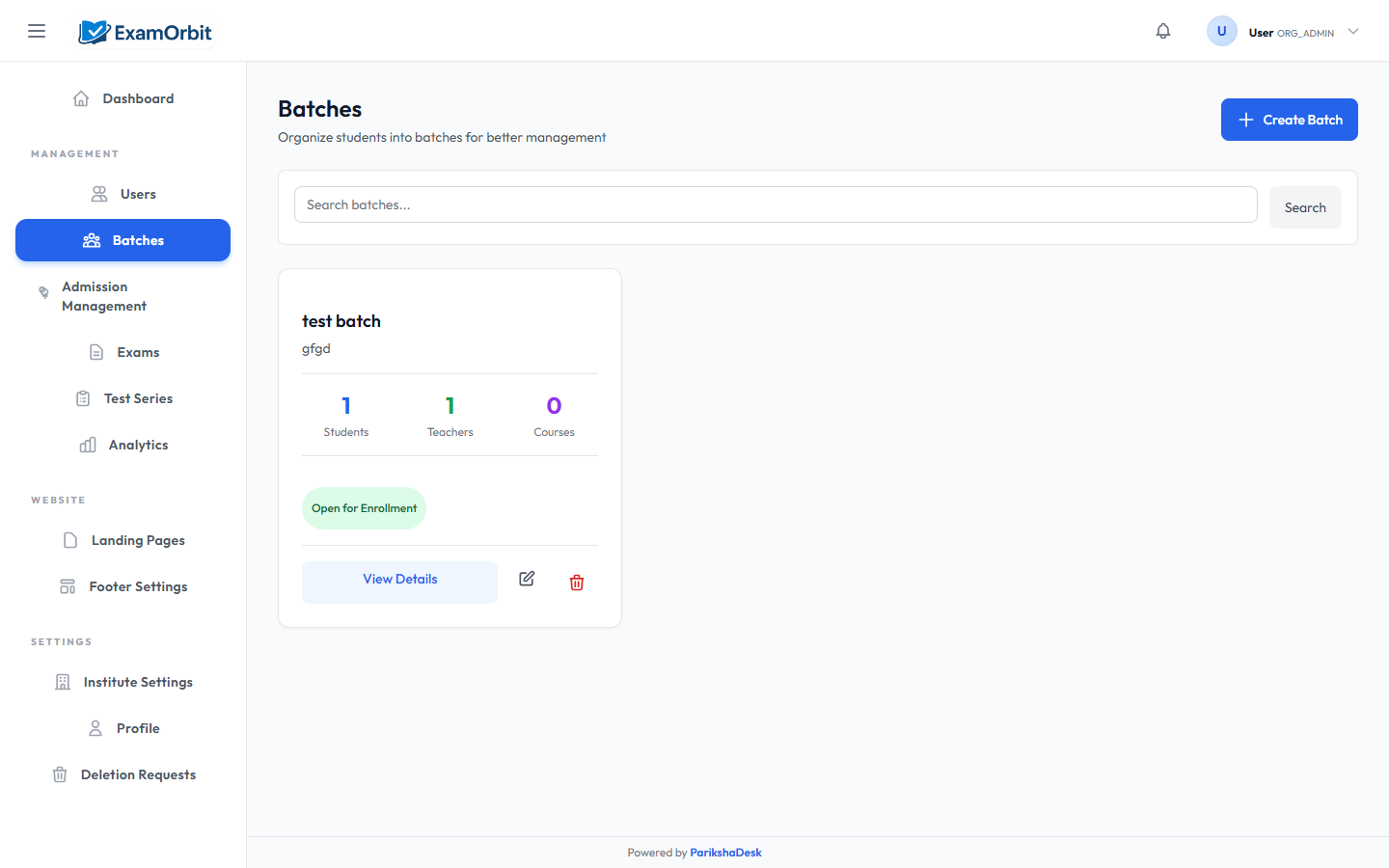Click the Footer Settings icon
Image resolution: width=1389 pixels, height=868 pixels.
(x=68, y=586)
